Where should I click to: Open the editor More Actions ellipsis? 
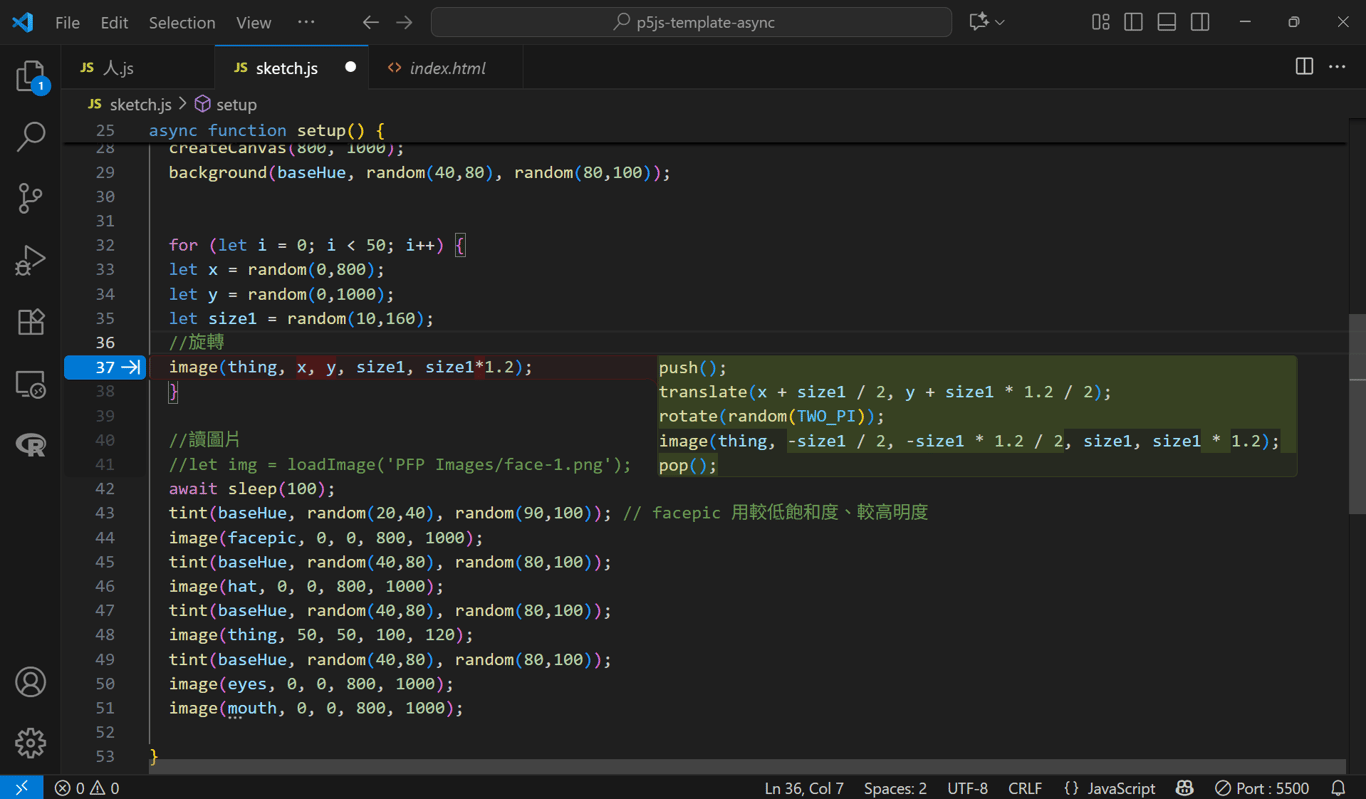point(1337,67)
